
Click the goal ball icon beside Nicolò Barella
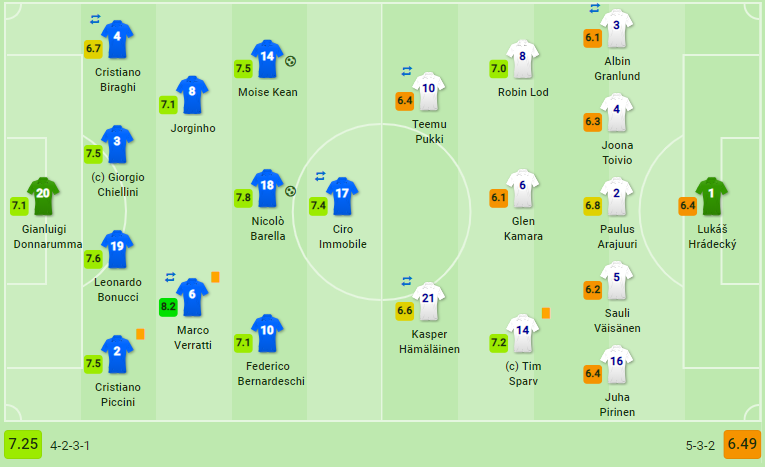coord(291,191)
